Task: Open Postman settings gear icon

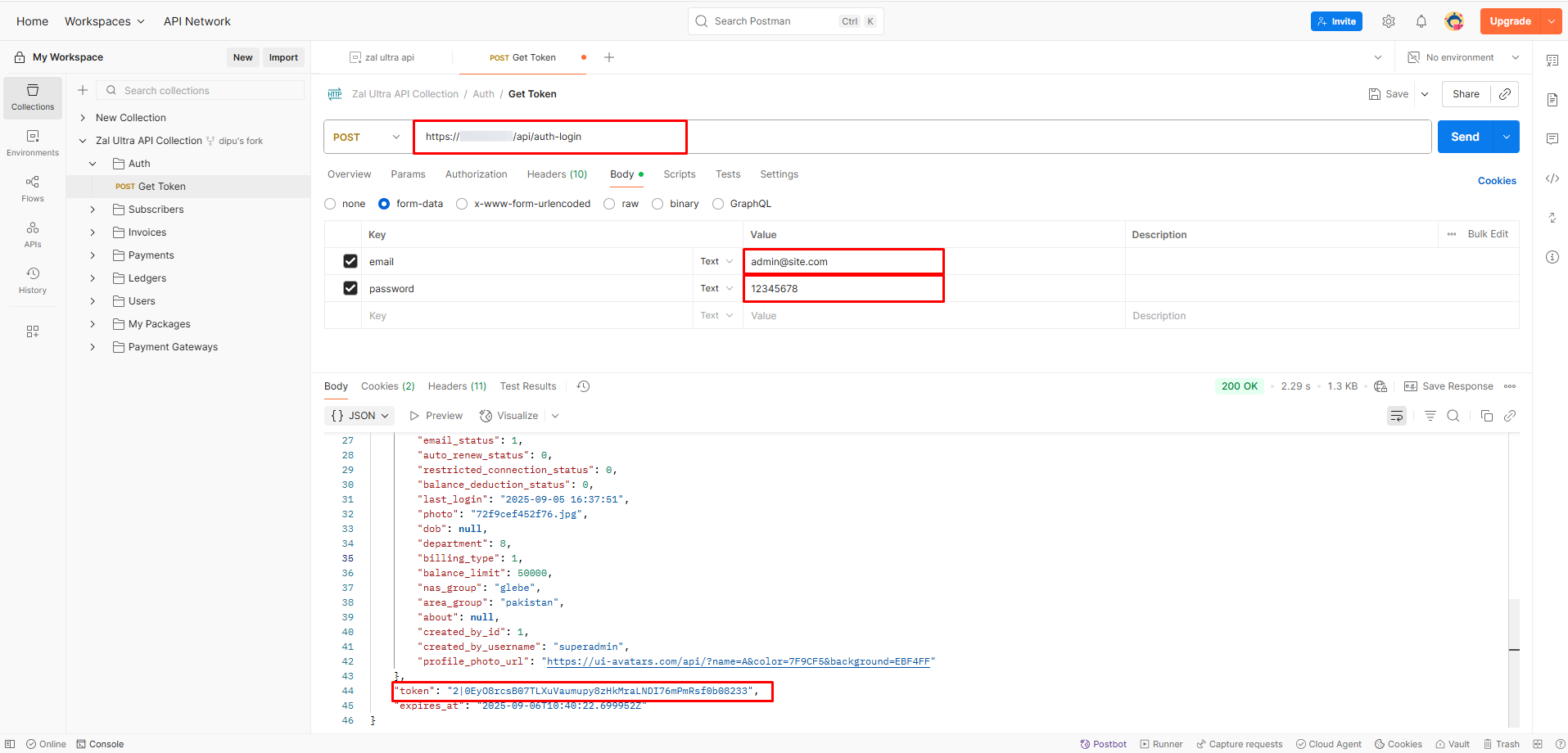Action: (1389, 21)
